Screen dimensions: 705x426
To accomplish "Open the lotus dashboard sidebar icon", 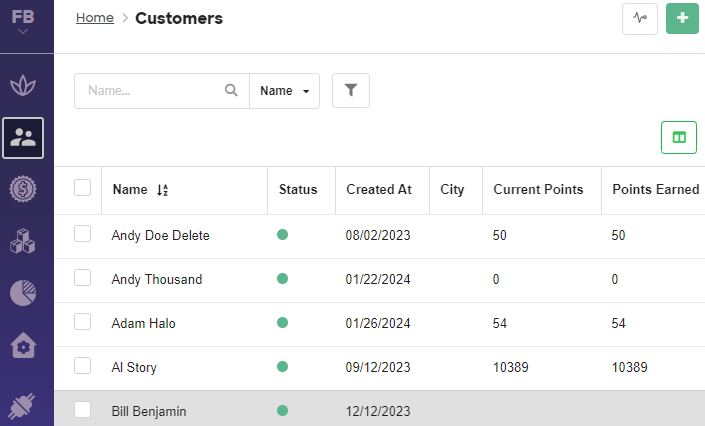I will pyautogui.click(x=23, y=85).
